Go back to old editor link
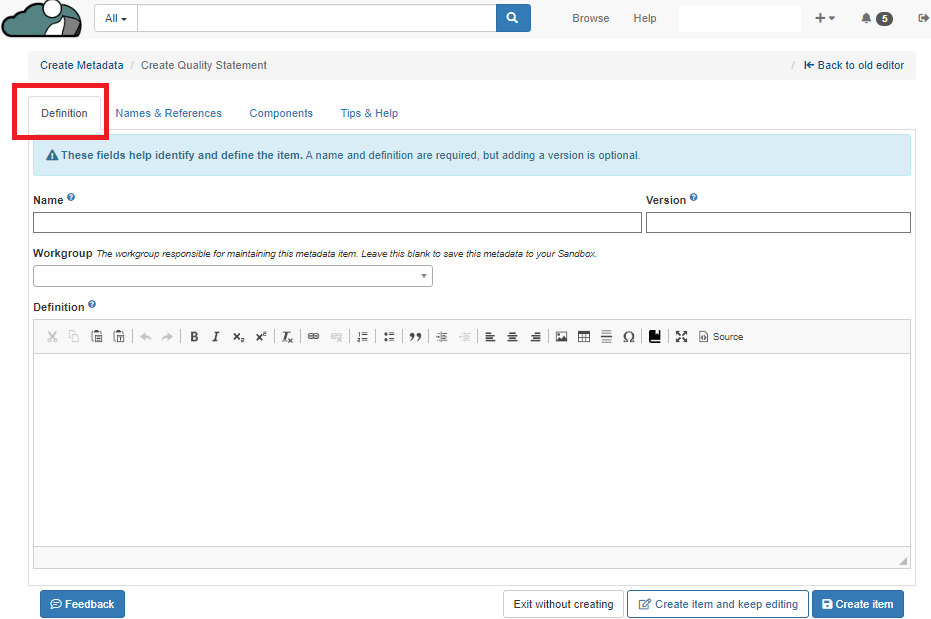 click(x=854, y=65)
